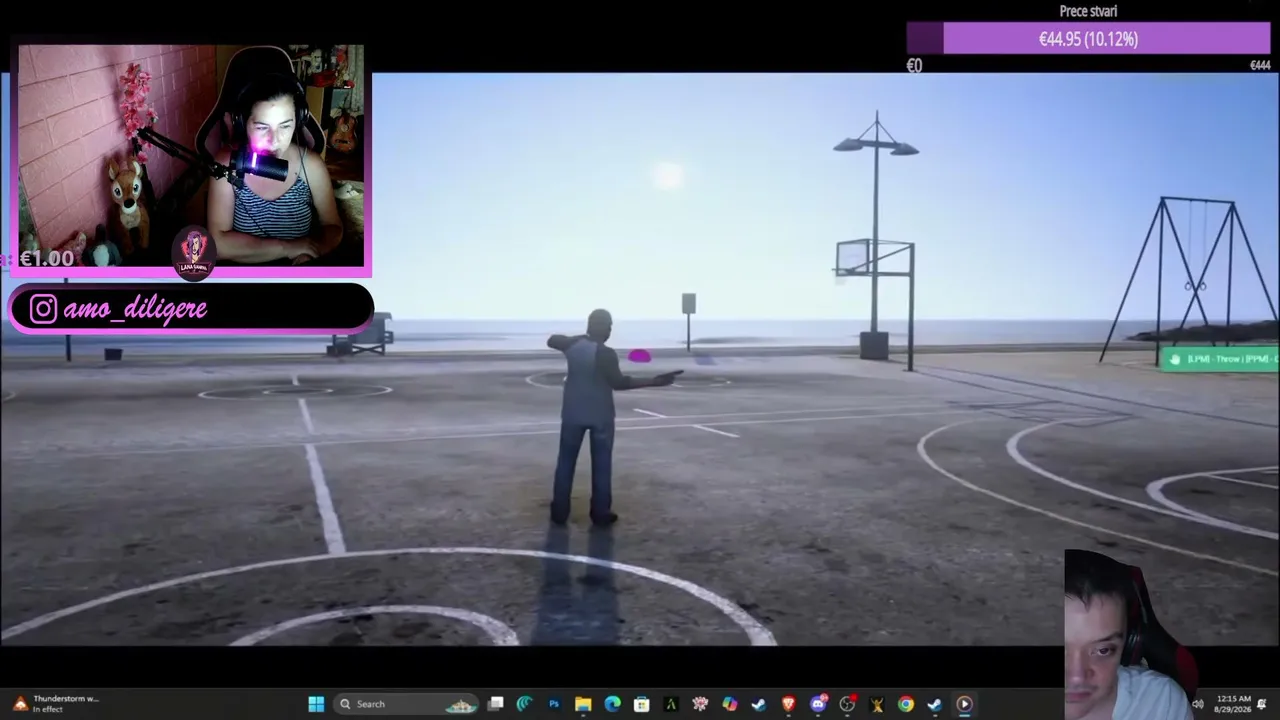Click the streamer's top-left webcam feed
This screenshot has height=720, width=1280.
coord(191,156)
